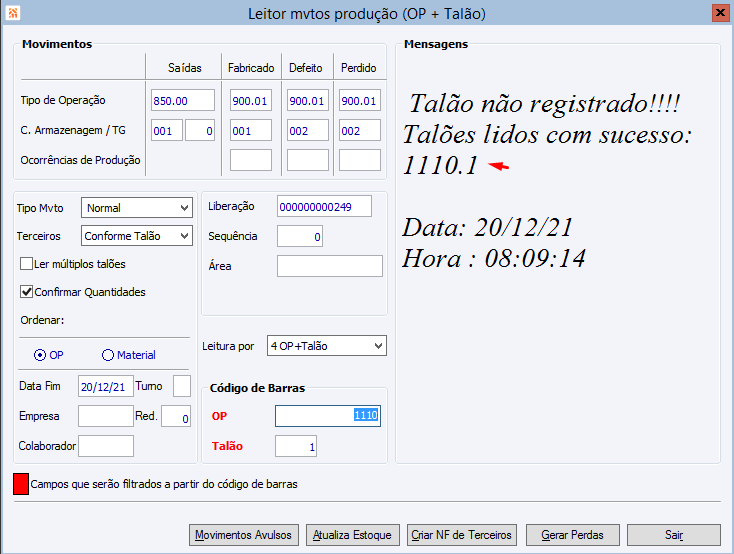Click Defeito Ocorrências de Produção field
The height and width of the screenshot is (554, 734).
tap(308, 160)
